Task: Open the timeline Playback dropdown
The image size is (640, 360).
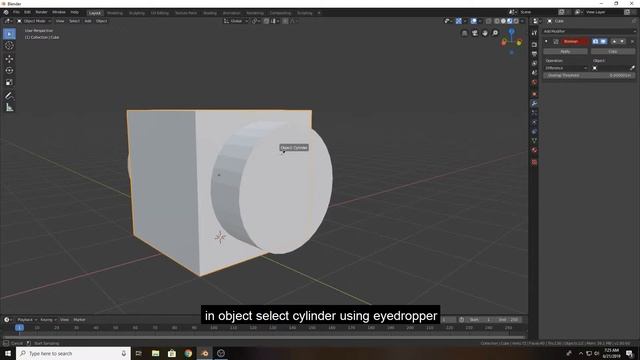Action: pos(27,320)
